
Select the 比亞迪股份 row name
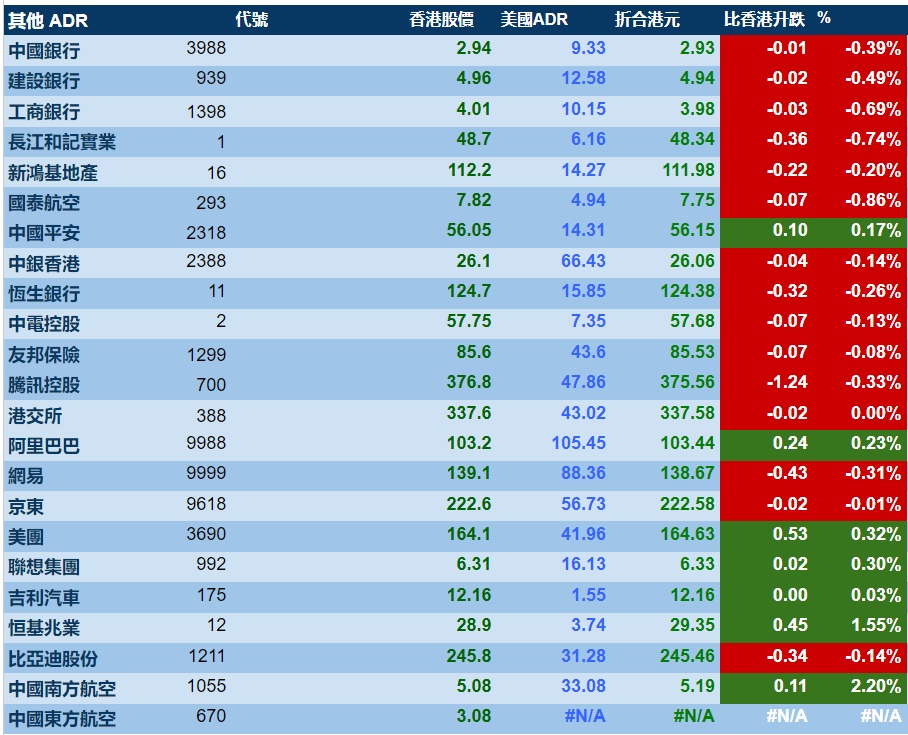tap(53, 659)
